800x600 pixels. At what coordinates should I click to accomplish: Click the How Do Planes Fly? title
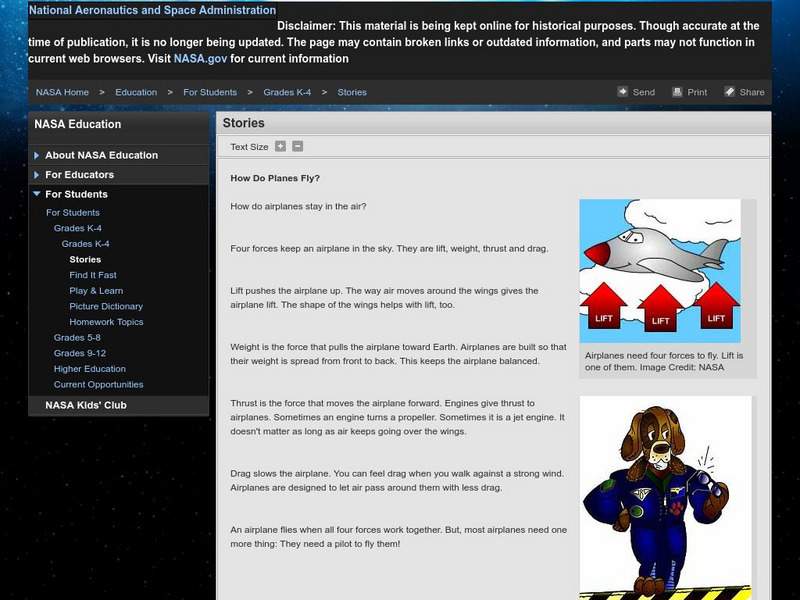click(x=275, y=178)
